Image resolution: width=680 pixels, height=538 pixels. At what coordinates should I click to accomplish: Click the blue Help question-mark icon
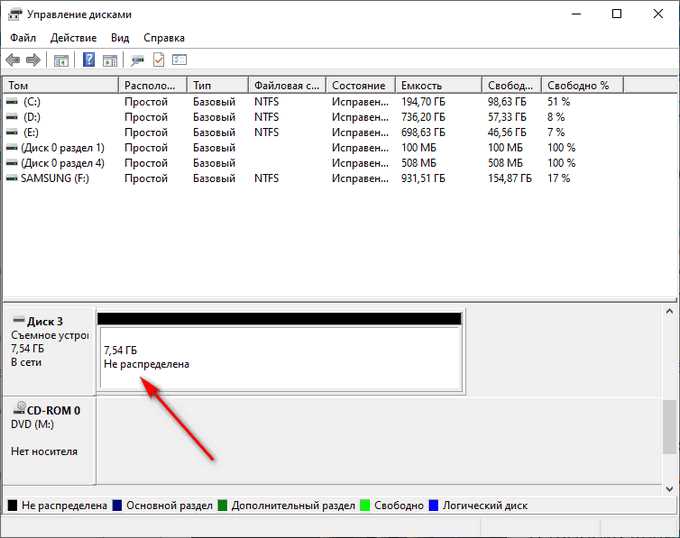(89, 59)
